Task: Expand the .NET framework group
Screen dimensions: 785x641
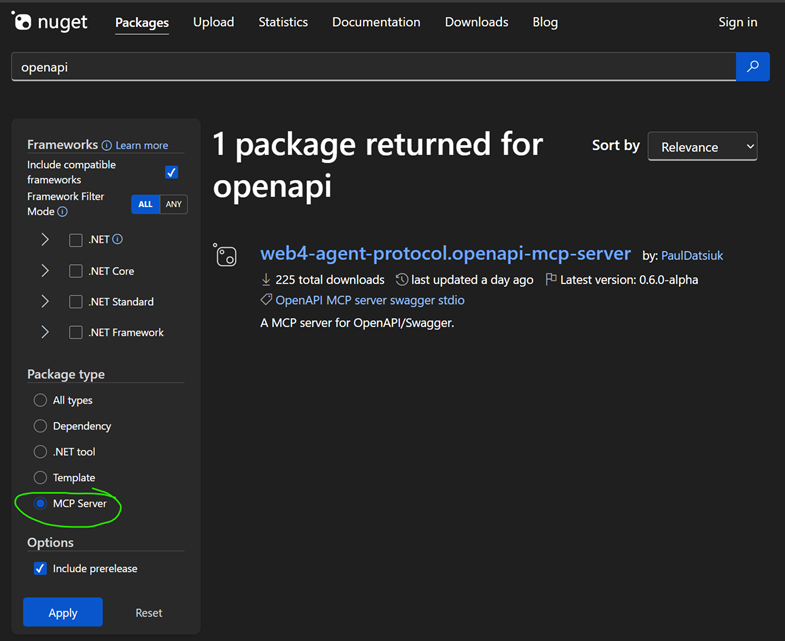Action: tap(45, 239)
